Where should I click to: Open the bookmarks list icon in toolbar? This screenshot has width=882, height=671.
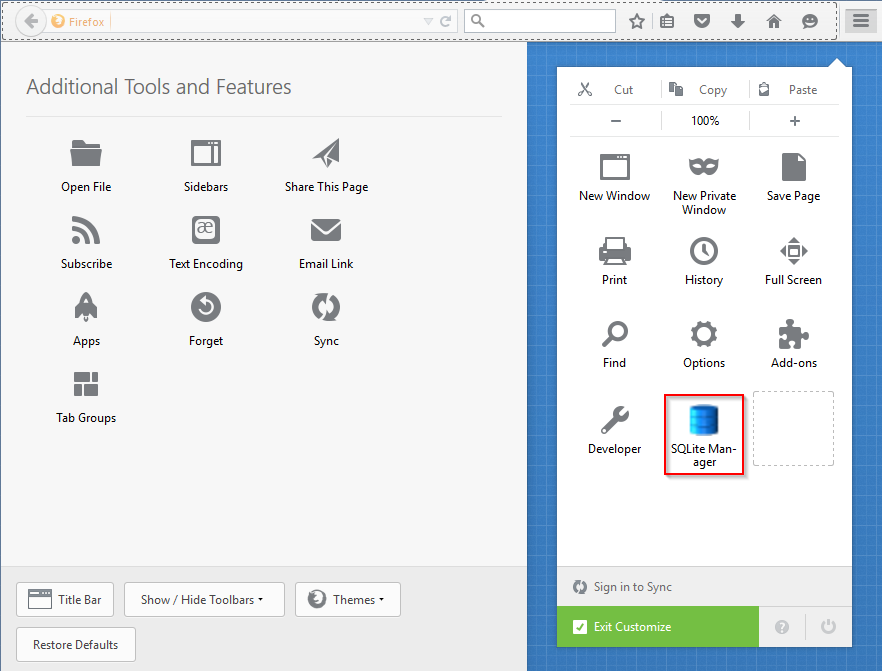(667, 21)
